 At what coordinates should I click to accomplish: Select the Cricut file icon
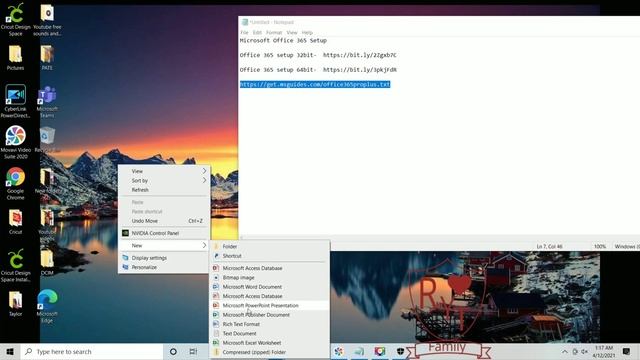click(x=16, y=222)
